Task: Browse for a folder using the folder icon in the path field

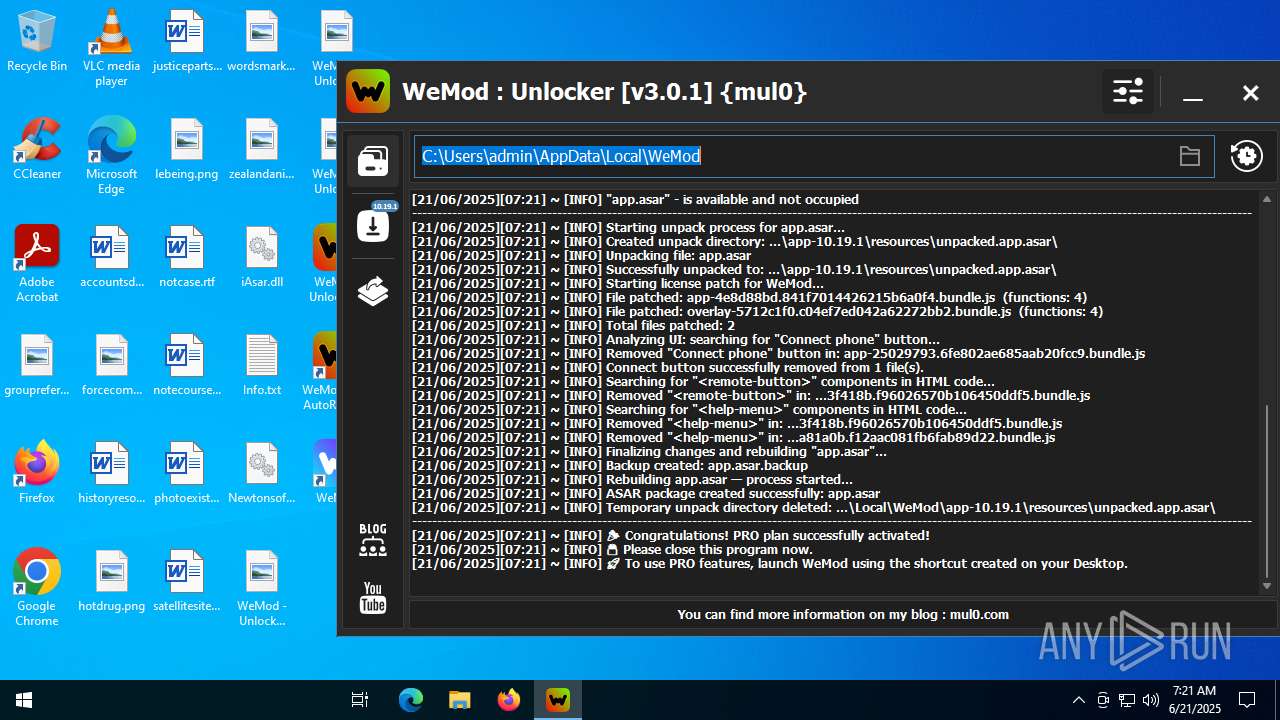Action: 1189,156
